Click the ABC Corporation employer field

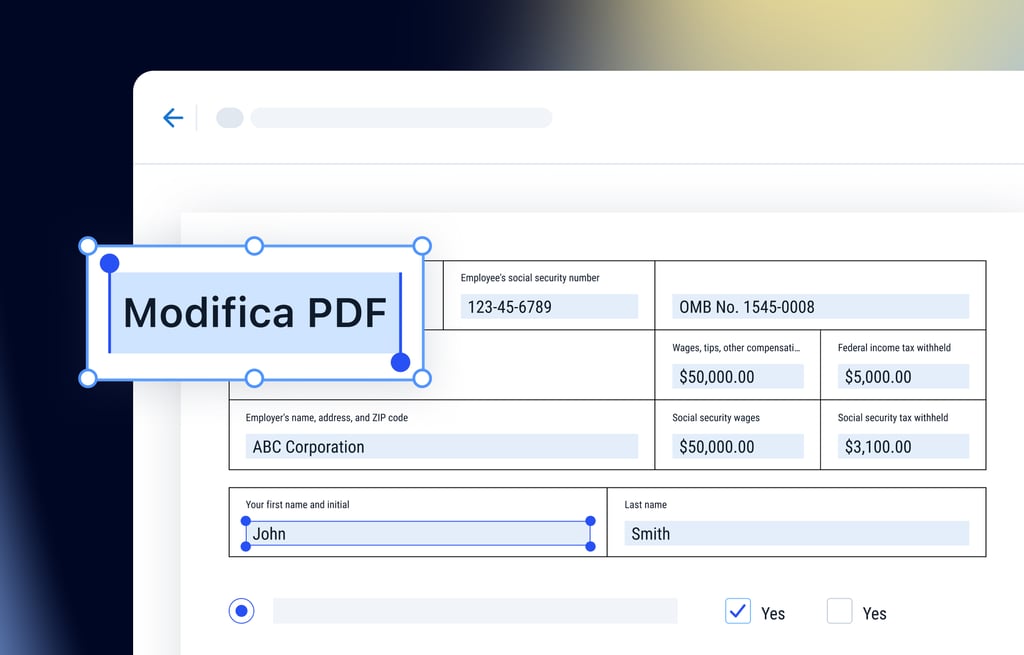click(441, 447)
